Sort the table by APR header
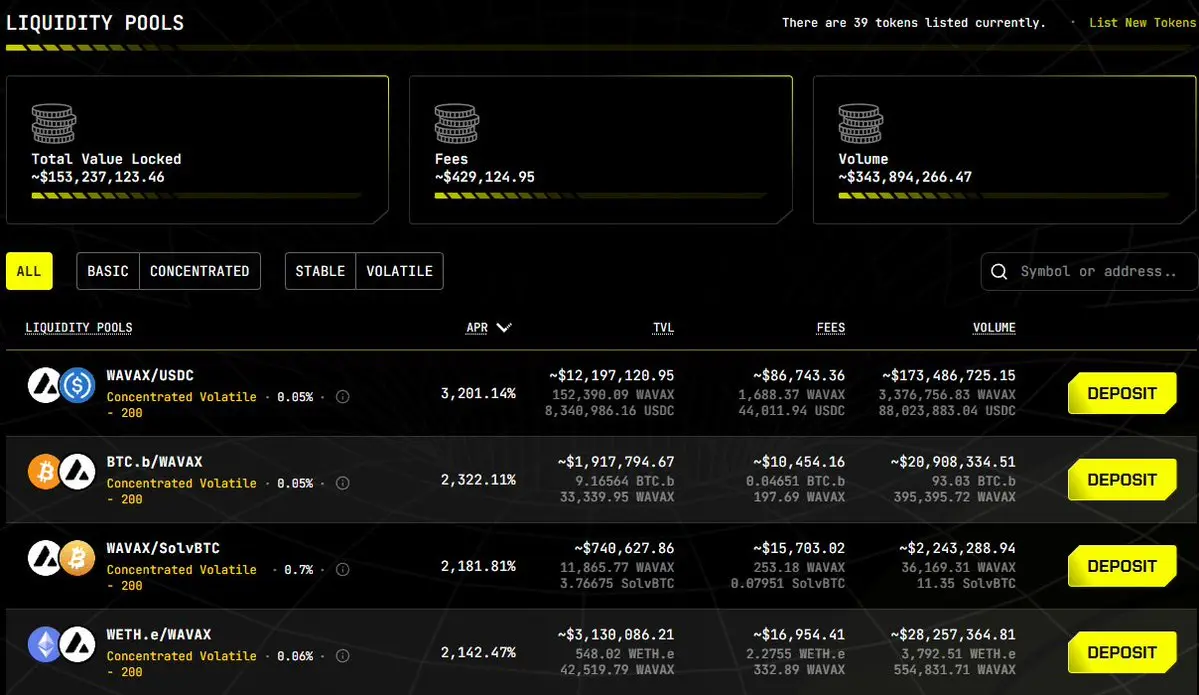 click(477, 328)
